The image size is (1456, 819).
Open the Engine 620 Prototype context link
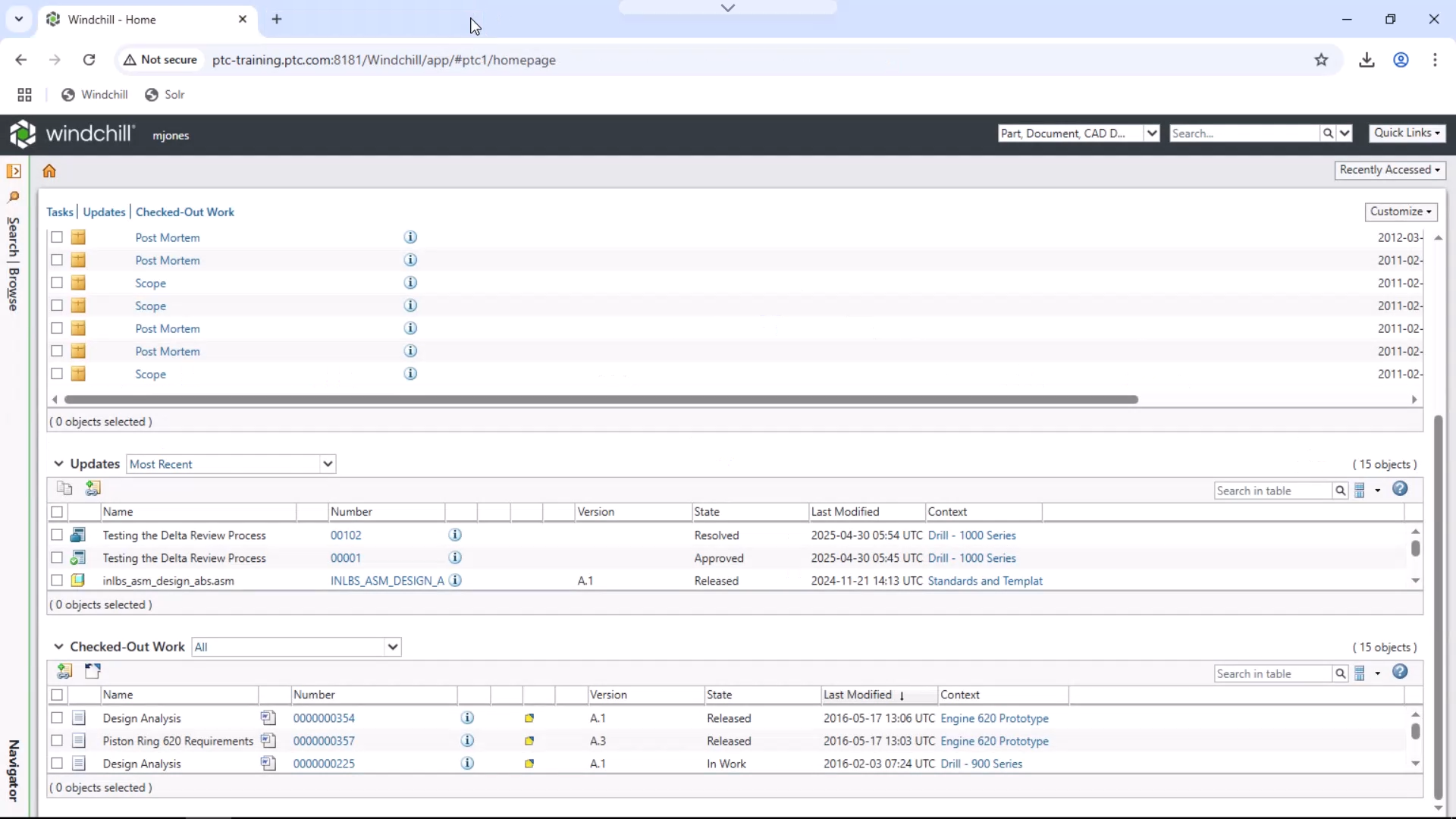pos(994,718)
